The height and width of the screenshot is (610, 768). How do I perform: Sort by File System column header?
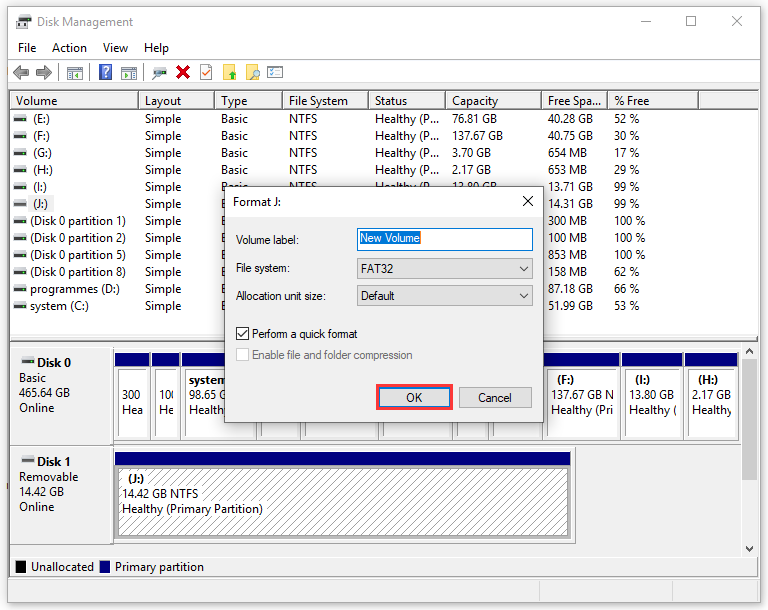tap(325, 100)
